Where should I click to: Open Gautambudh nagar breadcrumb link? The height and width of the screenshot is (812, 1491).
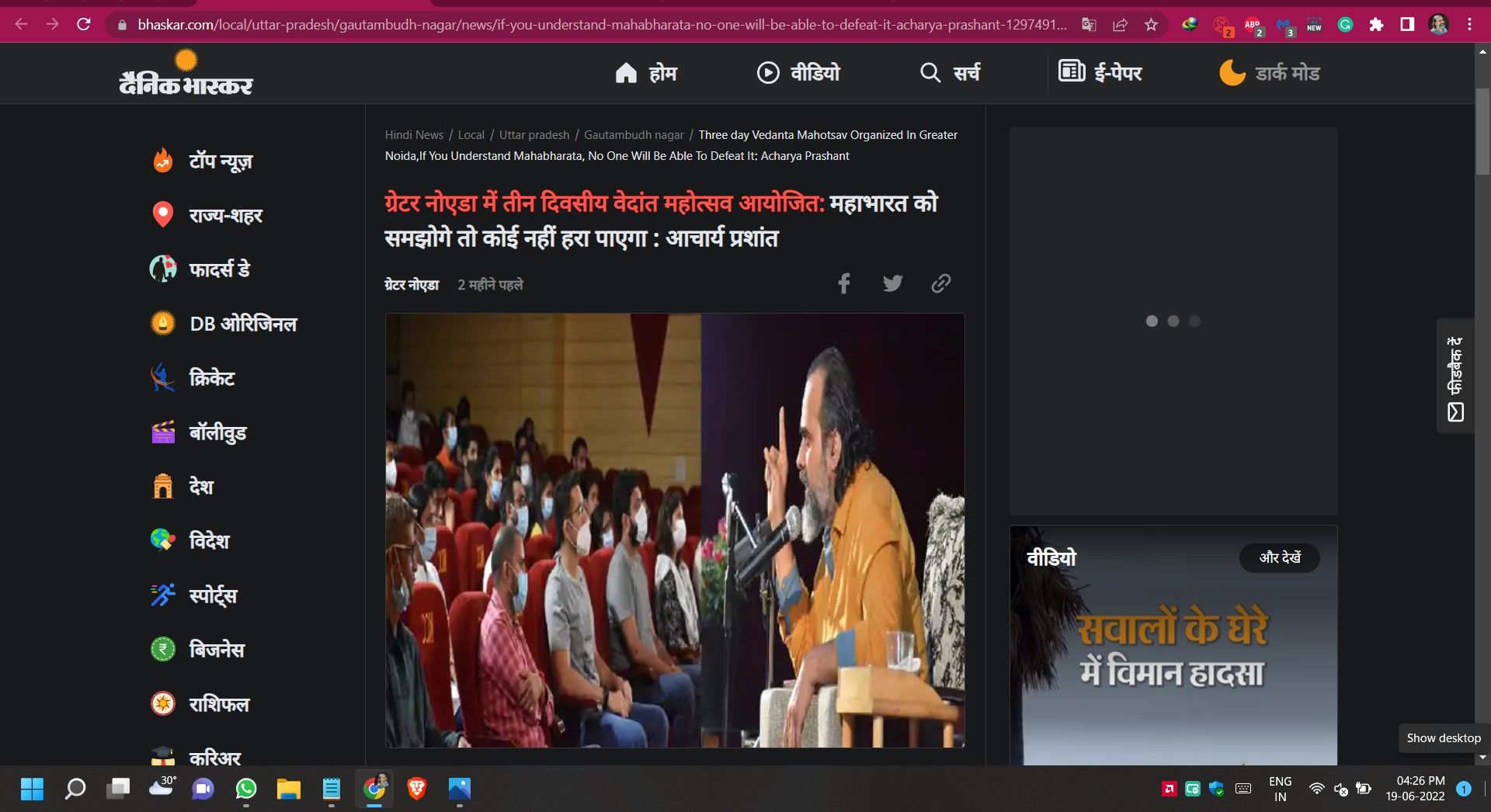point(634,135)
